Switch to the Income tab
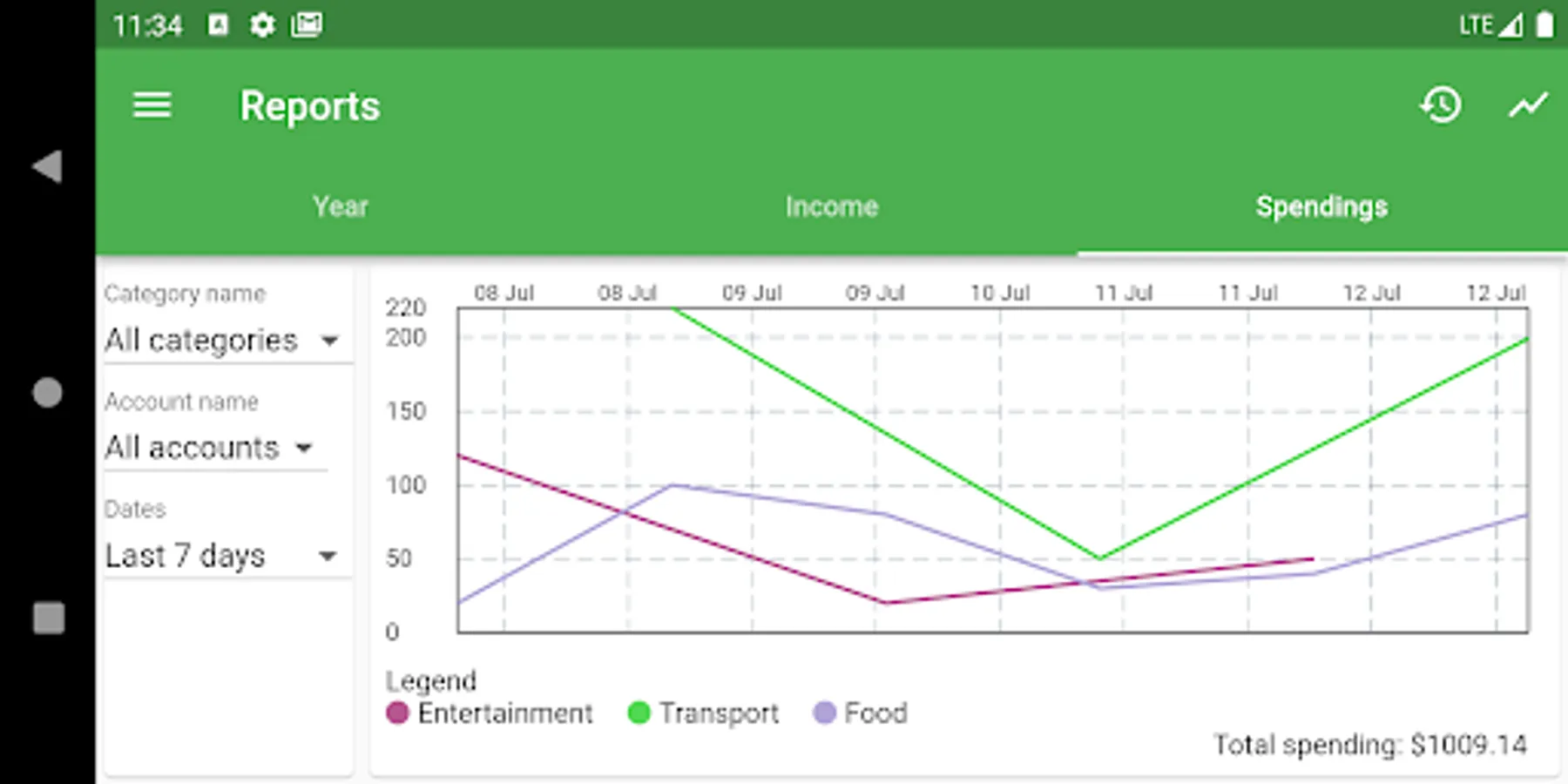 pyautogui.click(x=832, y=206)
